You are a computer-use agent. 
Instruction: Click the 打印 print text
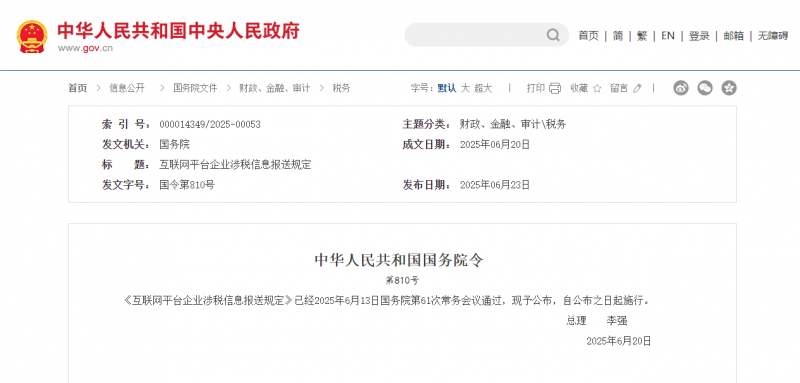(x=536, y=88)
